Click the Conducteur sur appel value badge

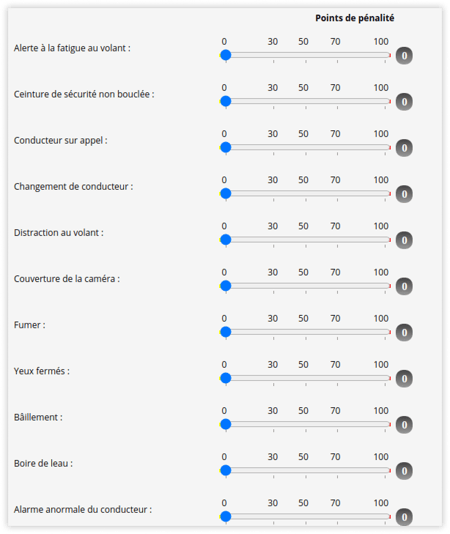(404, 148)
